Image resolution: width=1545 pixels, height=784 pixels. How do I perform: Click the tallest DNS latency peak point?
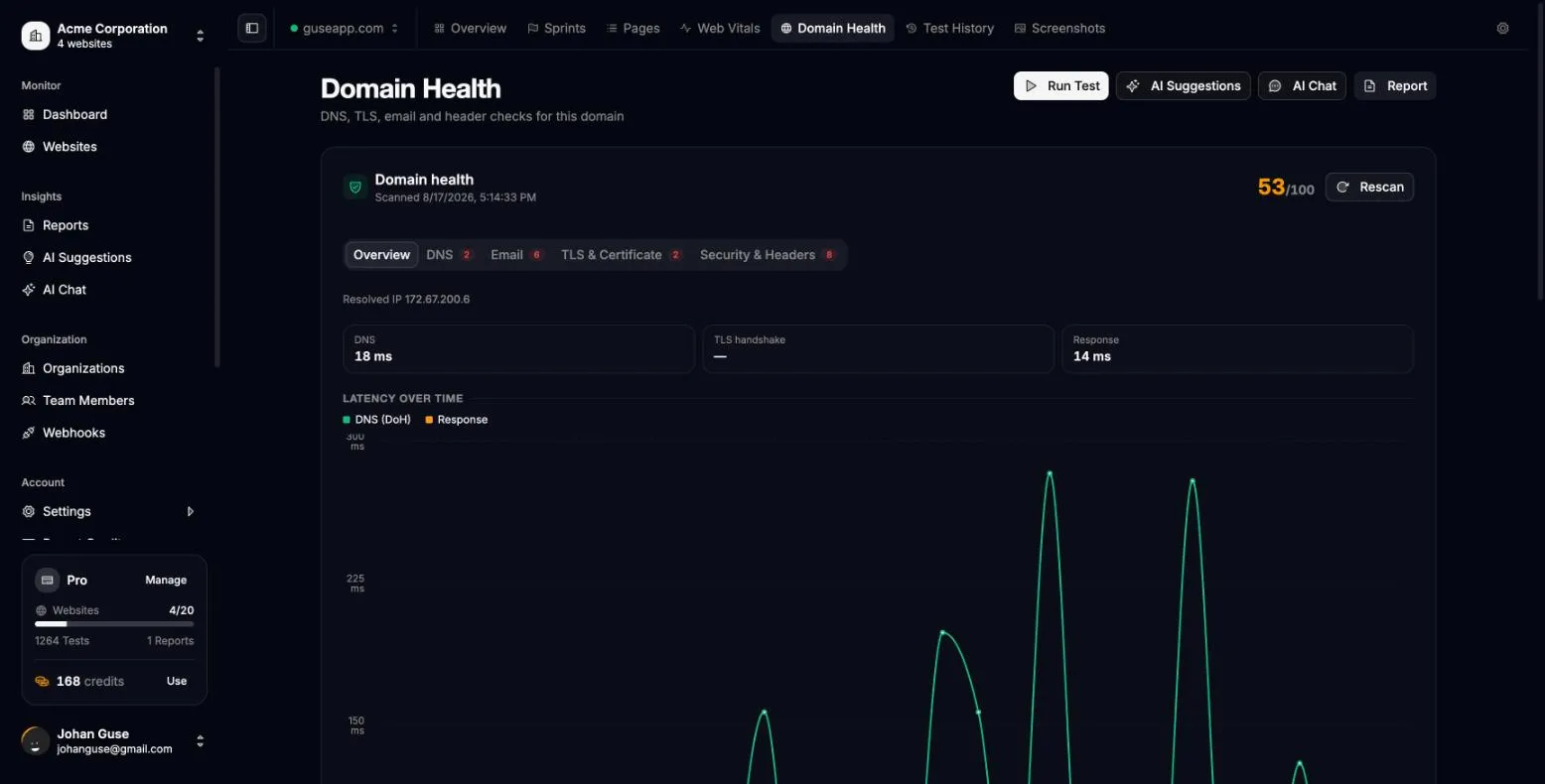(x=1050, y=472)
